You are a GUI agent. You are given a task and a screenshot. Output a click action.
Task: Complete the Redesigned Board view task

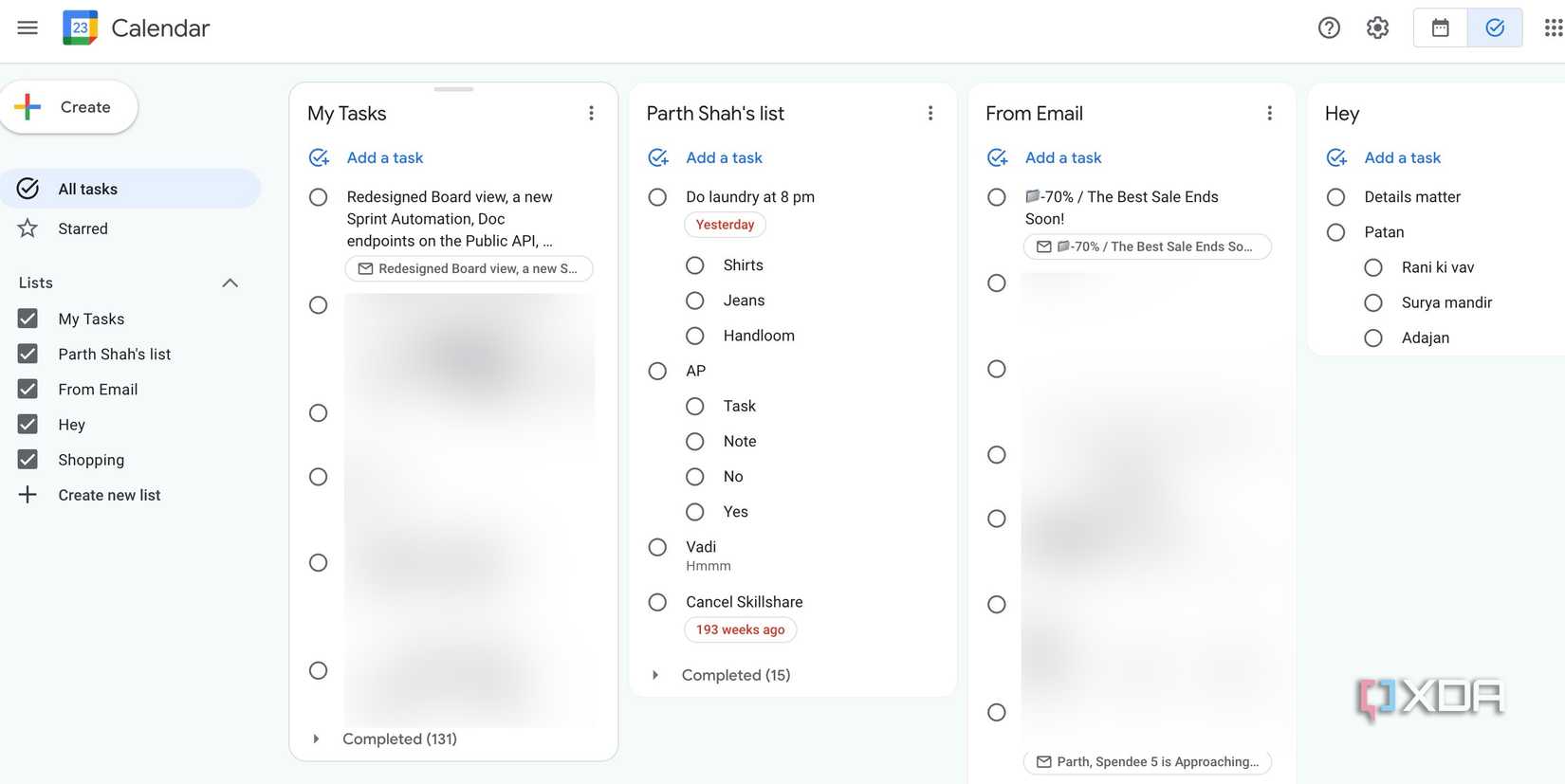(x=319, y=197)
